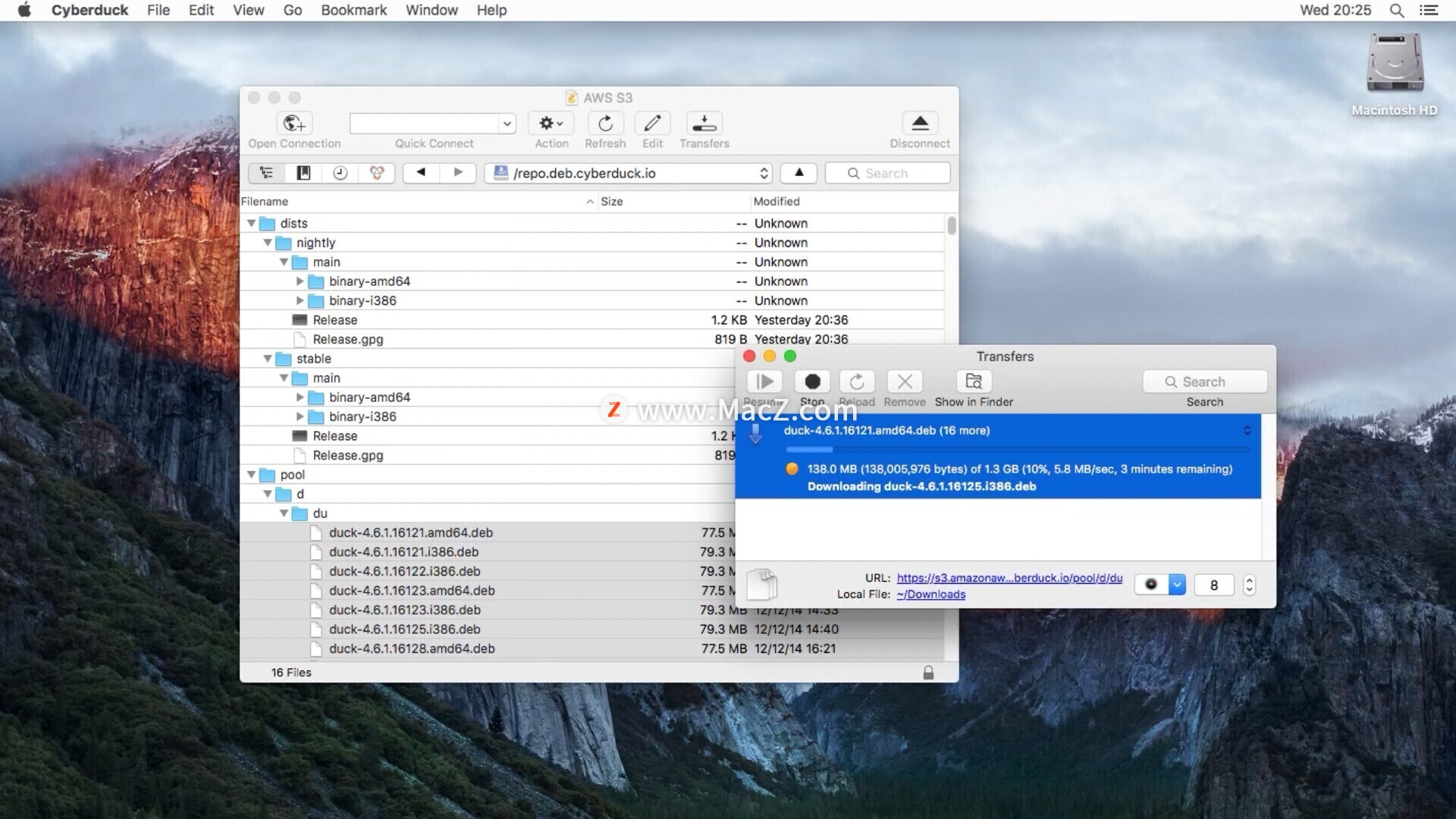The height and width of the screenshot is (819, 1456).
Task: Click the search field in AWS S3 window
Action: (x=887, y=173)
